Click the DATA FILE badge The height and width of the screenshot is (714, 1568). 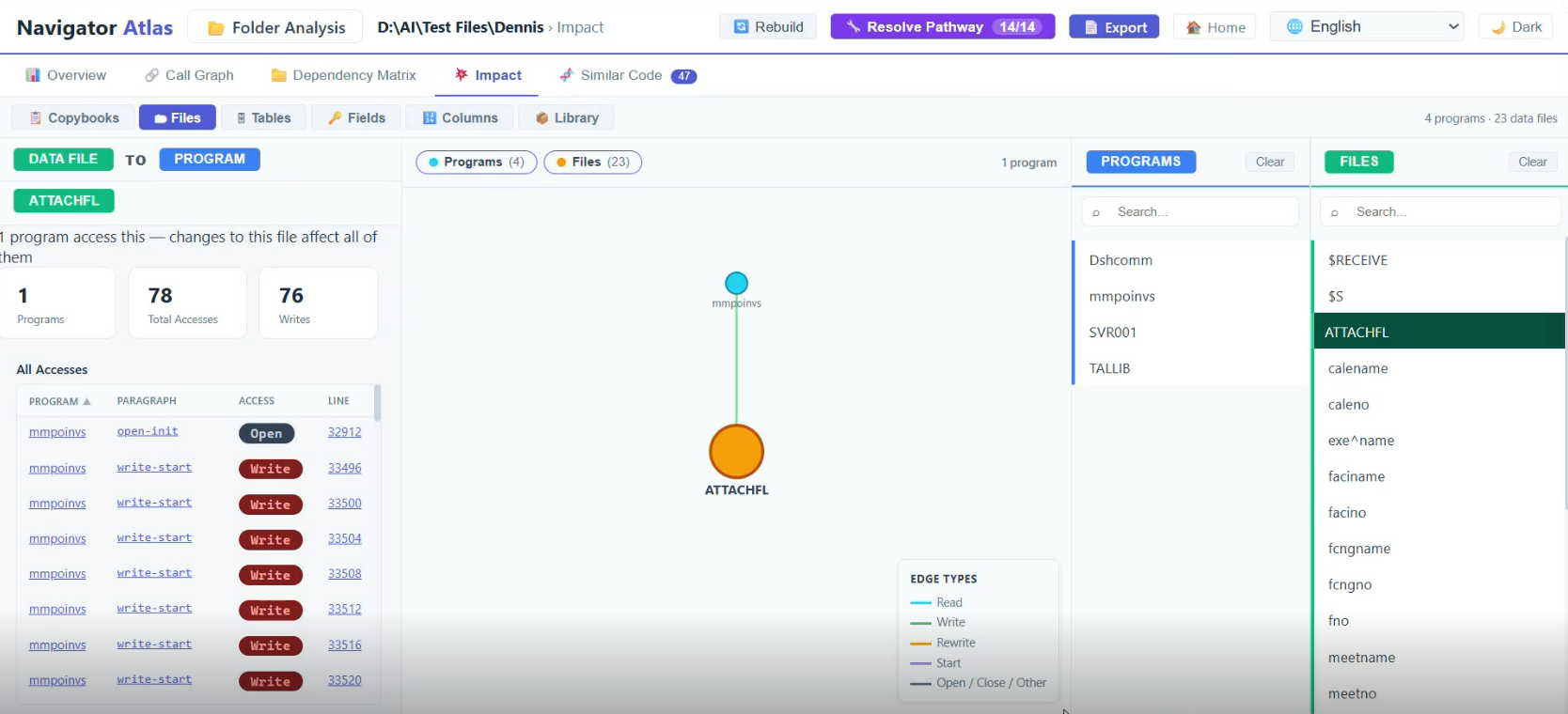(x=63, y=159)
